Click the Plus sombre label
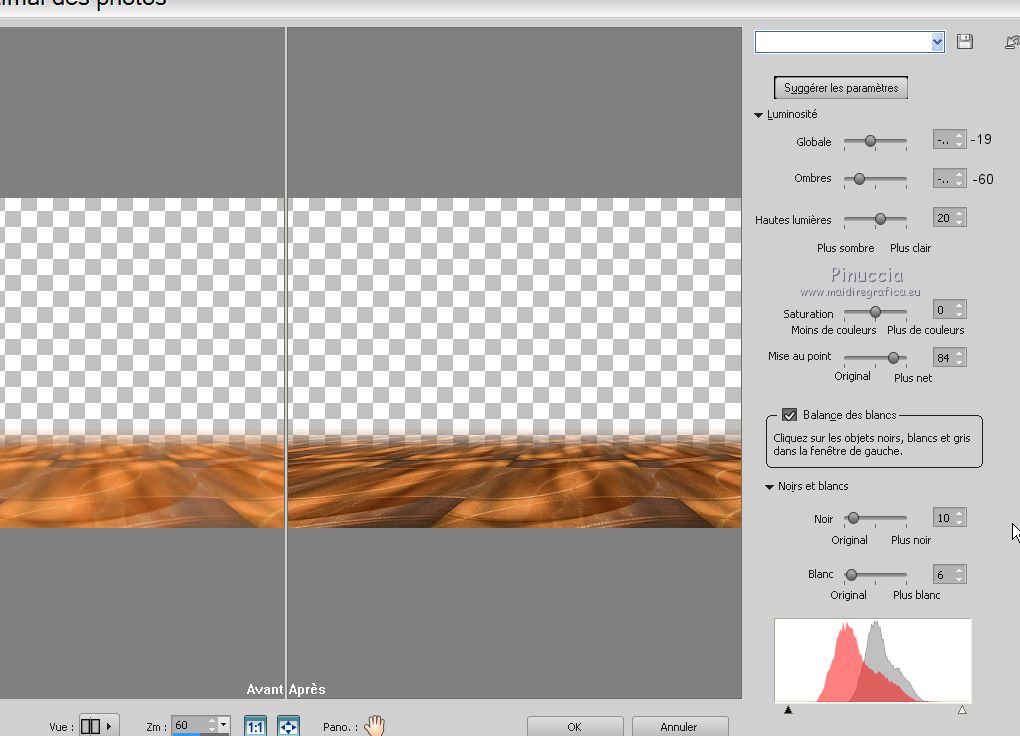This screenshot has height=736, width=1020. (x=846, y=248)
